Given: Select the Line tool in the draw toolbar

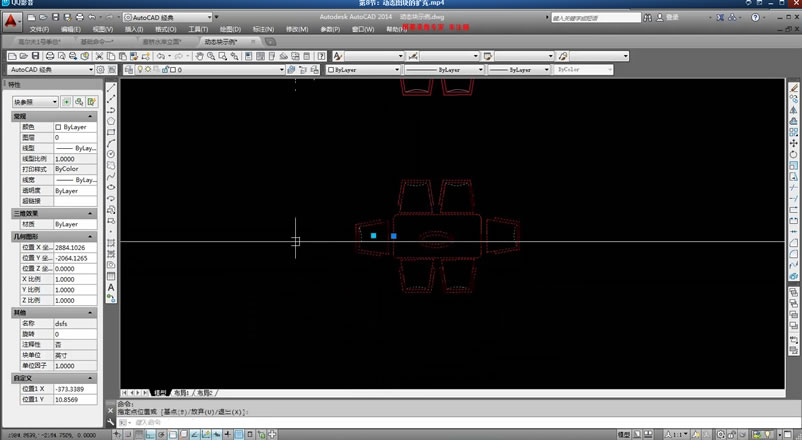Looking at the screenshot, I should tap(111, 87).
